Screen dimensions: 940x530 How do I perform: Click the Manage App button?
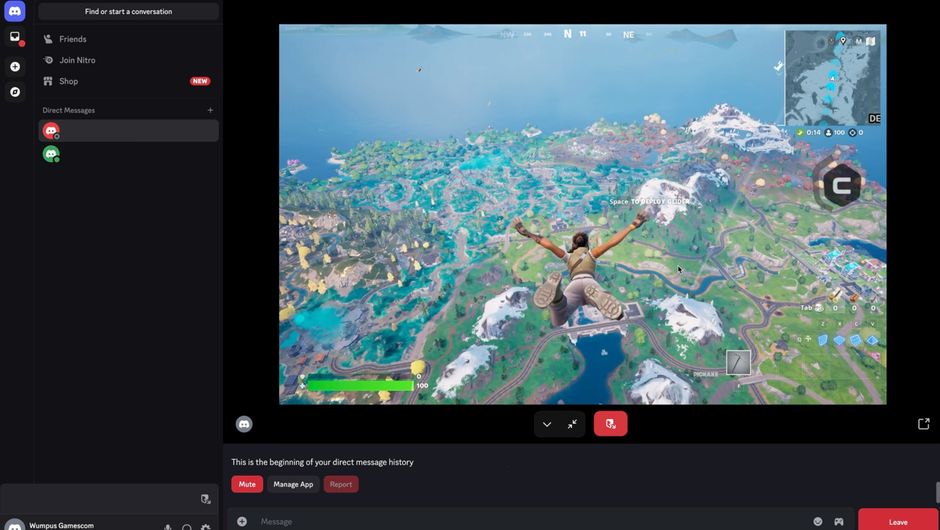click(293, 484)
